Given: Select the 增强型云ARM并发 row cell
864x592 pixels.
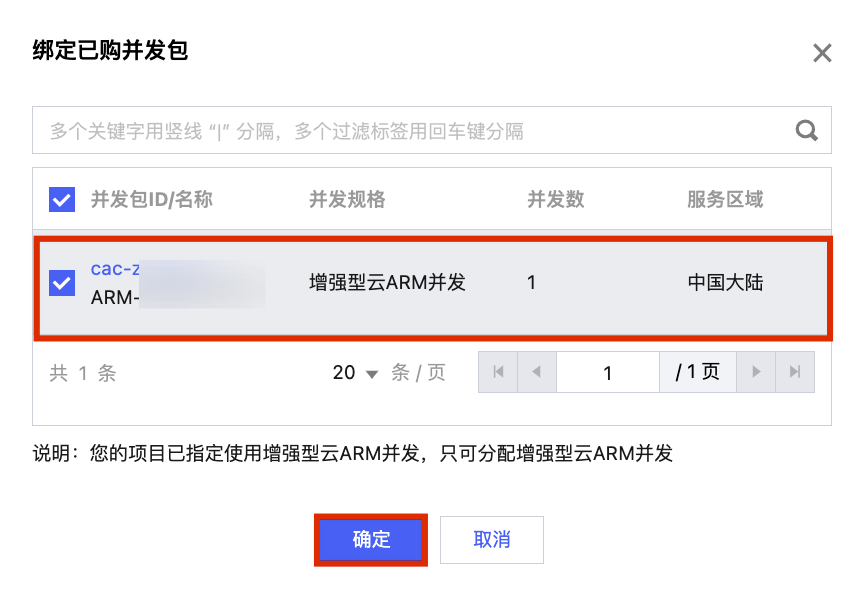Looking at the screenshot, I should pos(388,283).
